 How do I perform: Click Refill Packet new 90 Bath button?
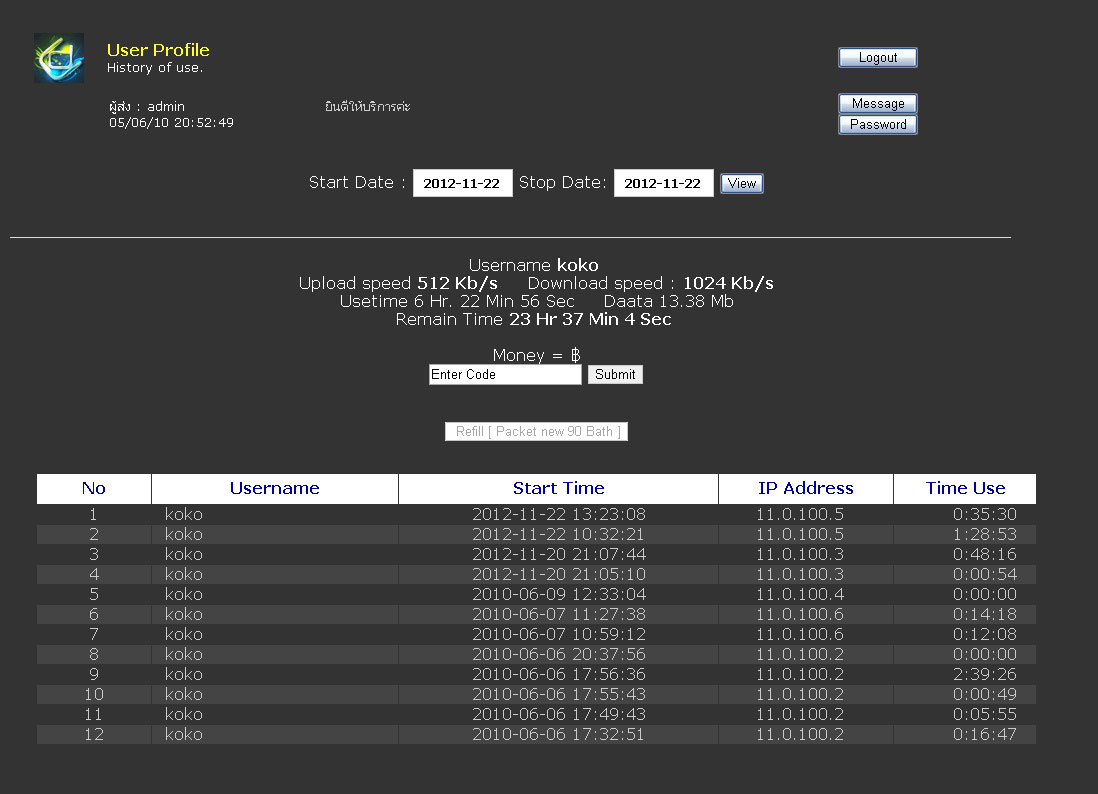536,431
